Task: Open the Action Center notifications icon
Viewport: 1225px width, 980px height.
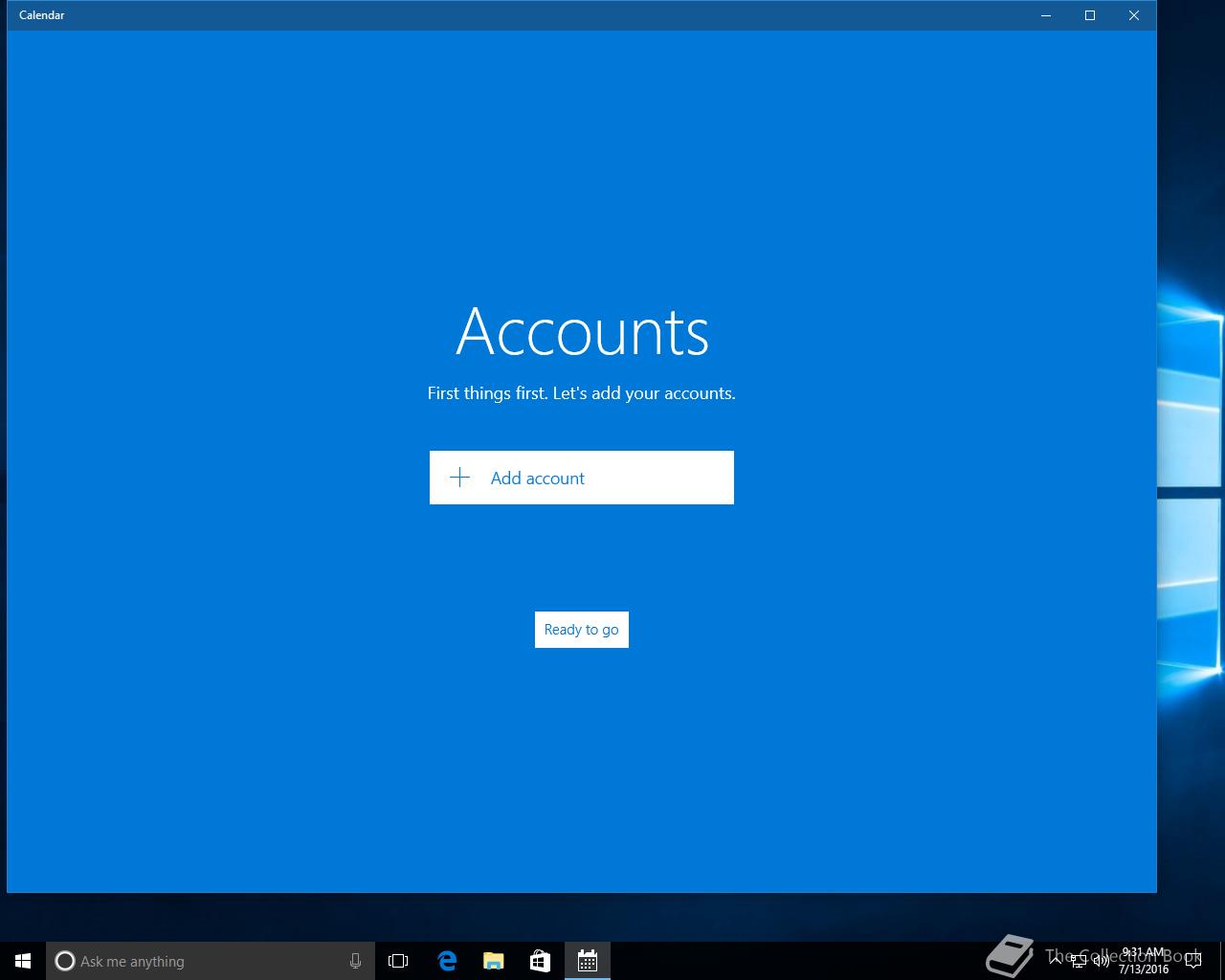Action: [1193, 961]
